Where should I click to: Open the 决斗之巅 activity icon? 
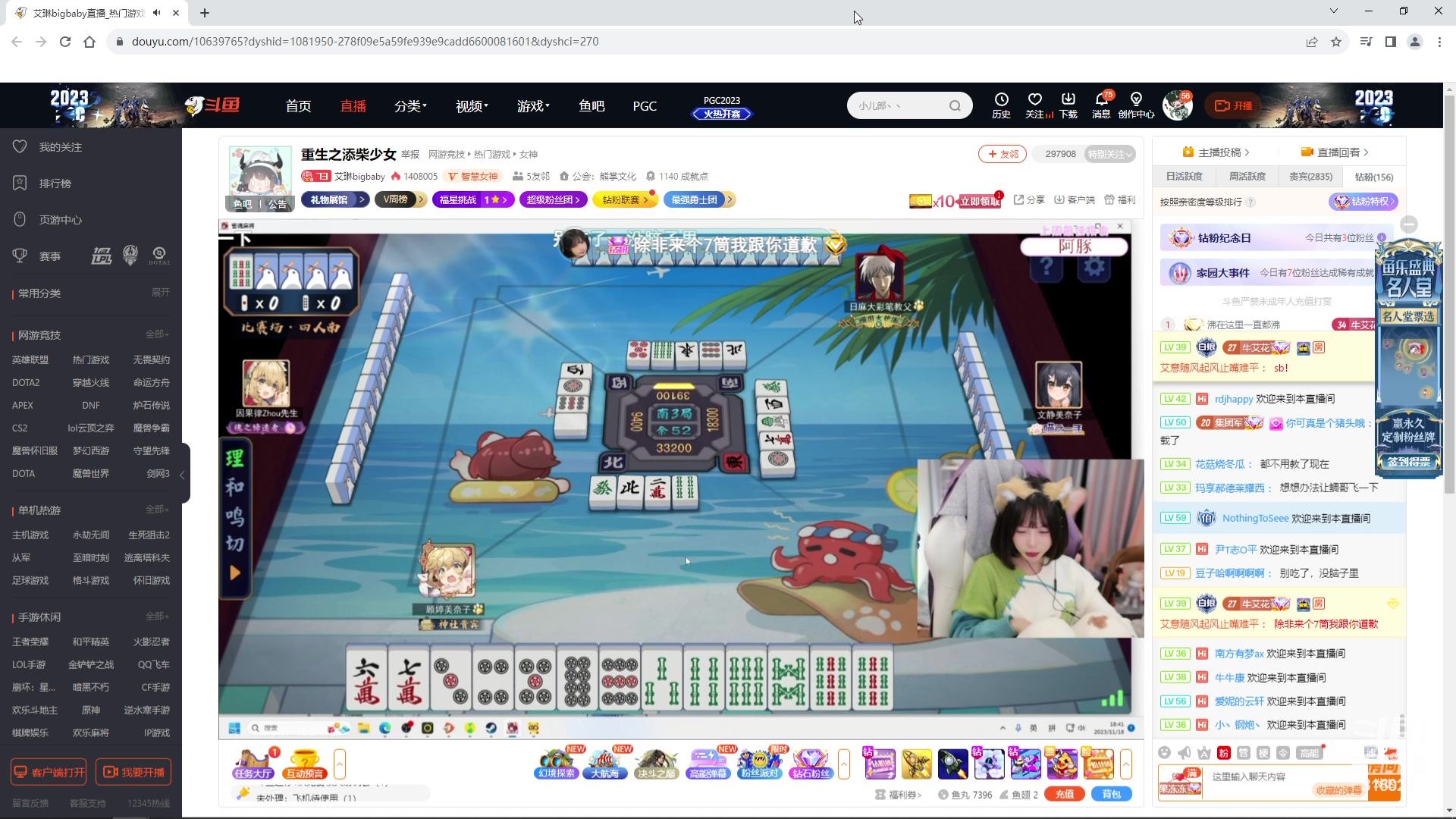click(656, 764)
